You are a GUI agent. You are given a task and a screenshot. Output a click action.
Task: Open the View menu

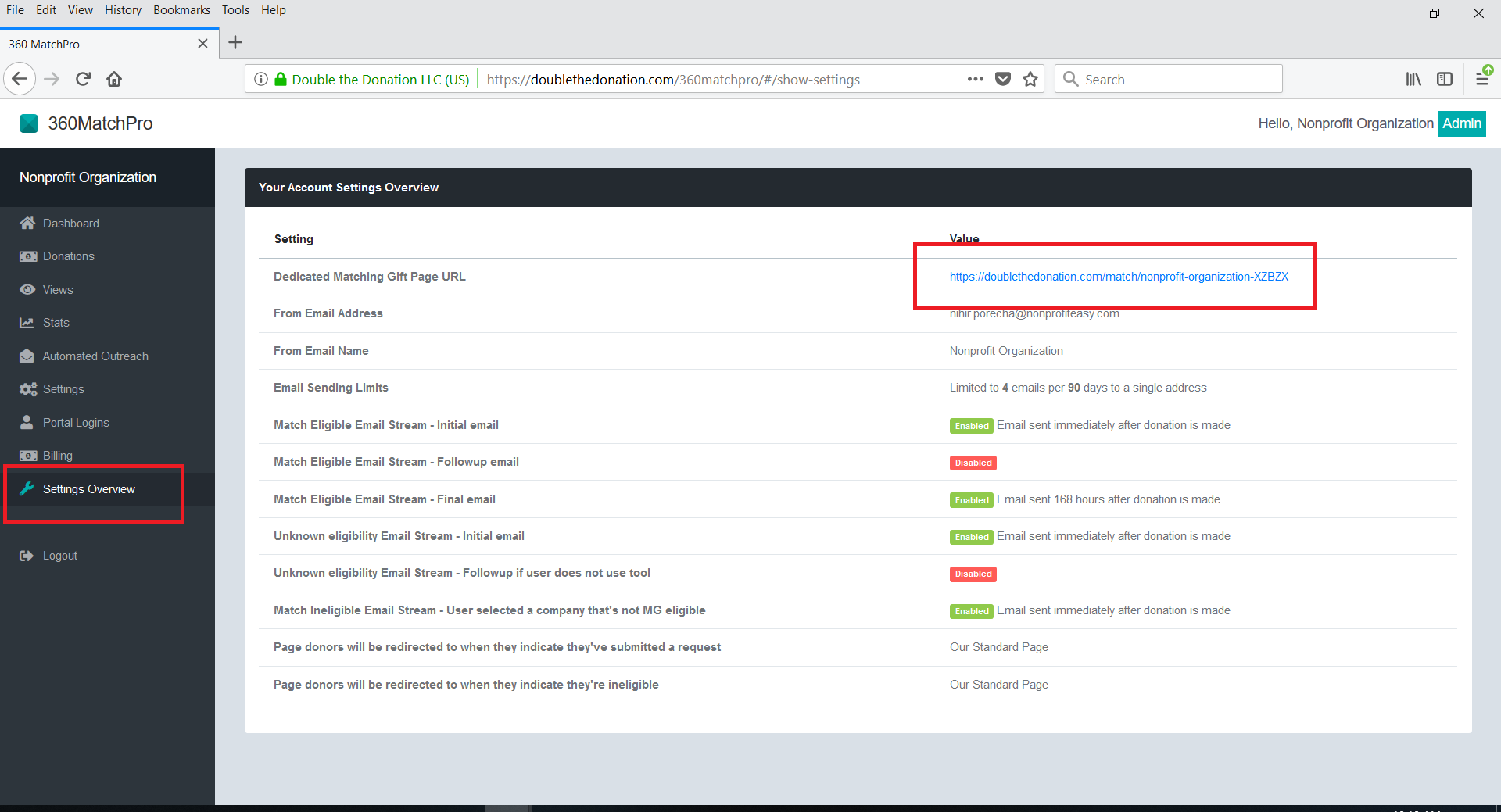[x=81, y=10]
